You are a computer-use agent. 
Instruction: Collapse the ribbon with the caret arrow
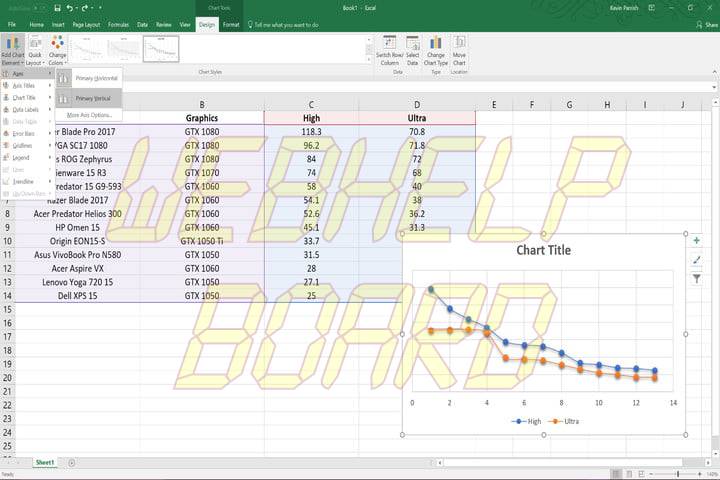pos(714,72)
